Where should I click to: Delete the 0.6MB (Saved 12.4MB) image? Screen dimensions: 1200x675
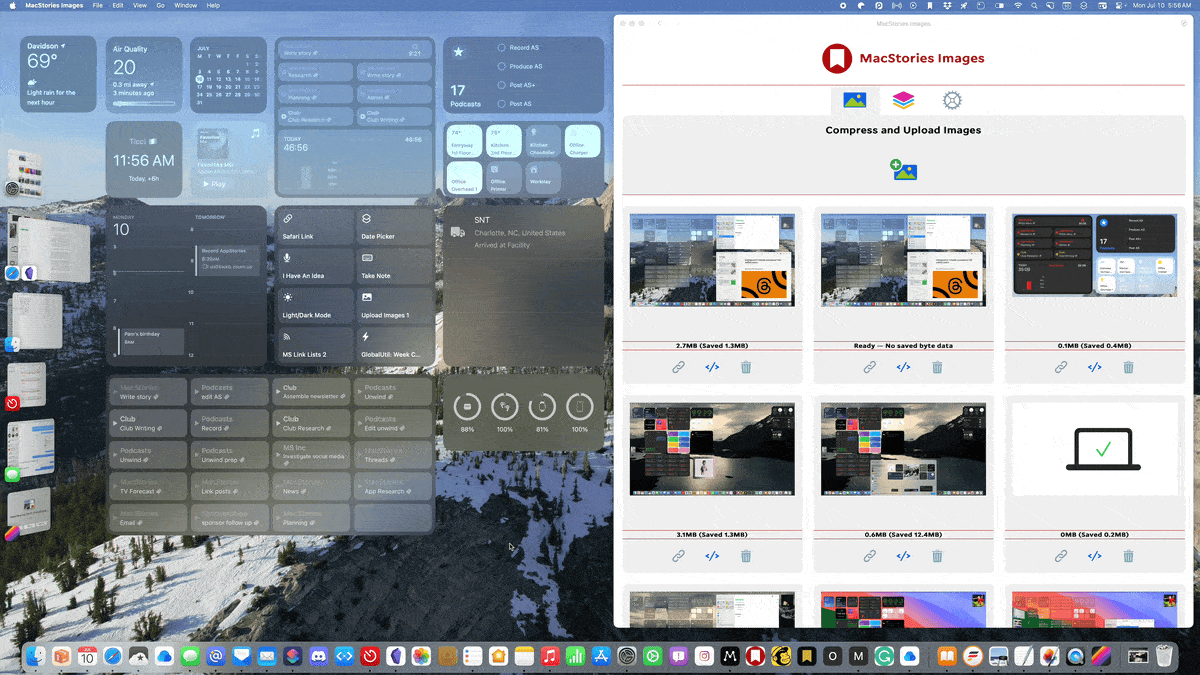click(937, 556)
